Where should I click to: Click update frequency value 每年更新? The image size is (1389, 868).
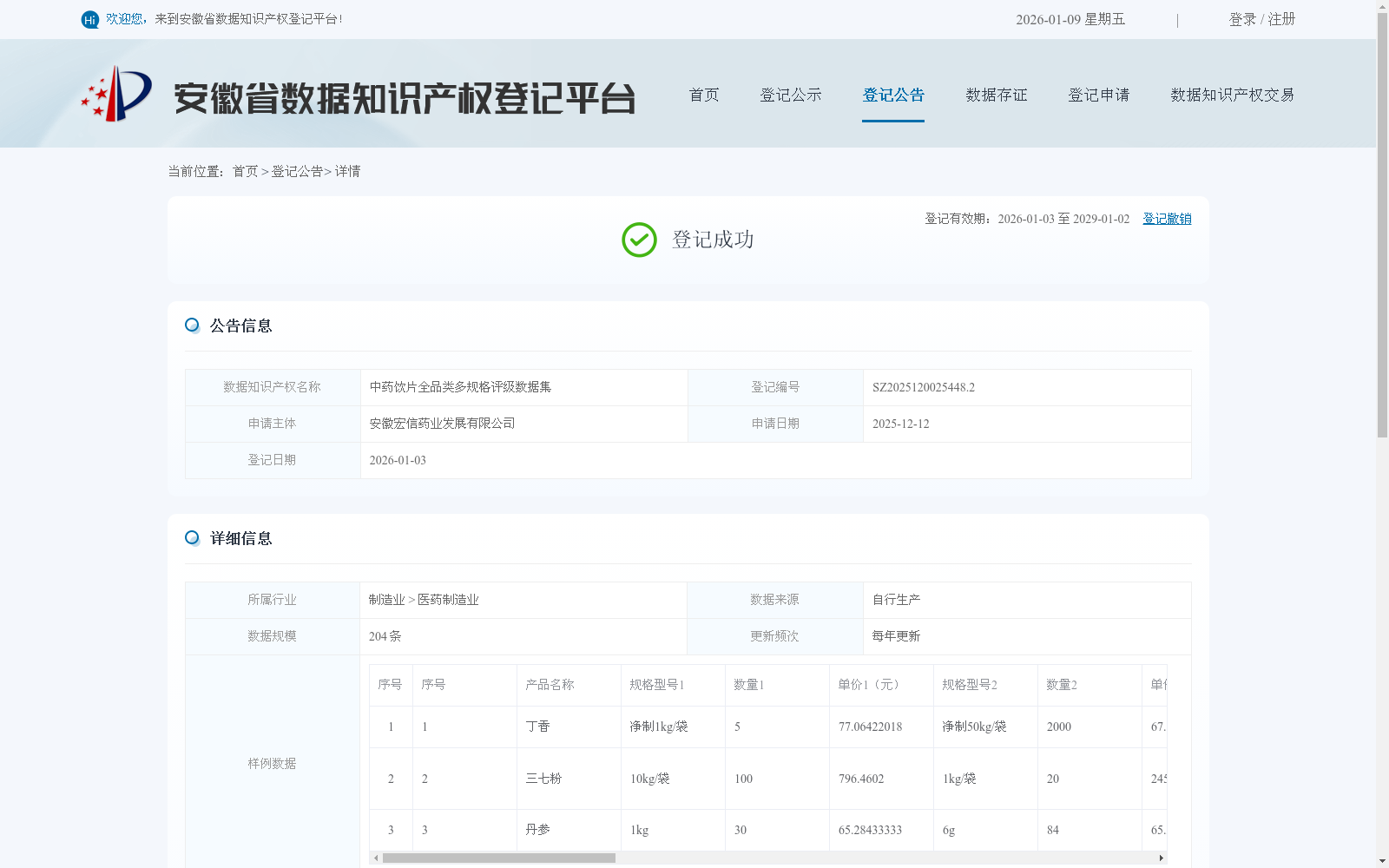tap(896, 636)
